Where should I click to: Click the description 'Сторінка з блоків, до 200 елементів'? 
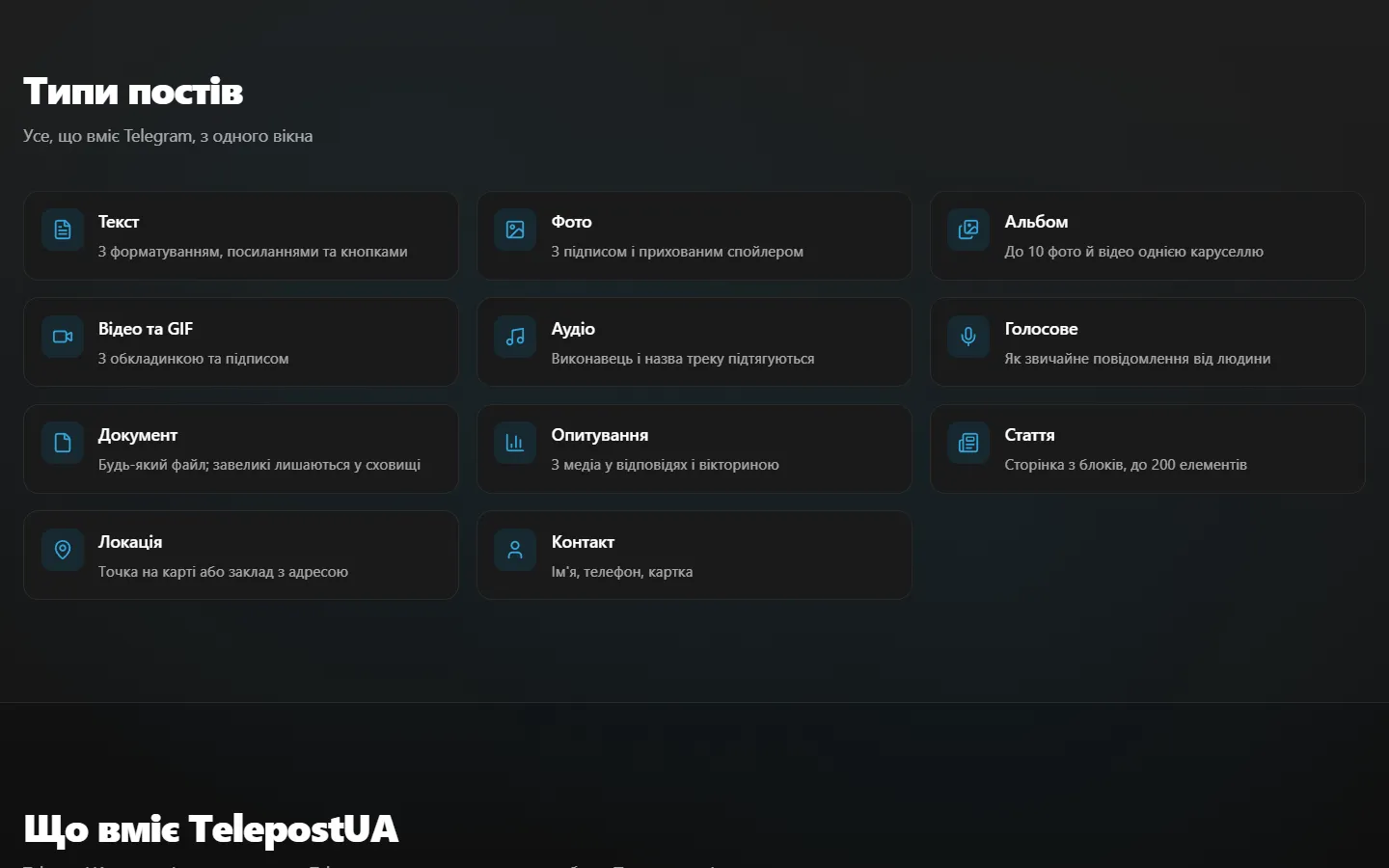coord(1127,465)
